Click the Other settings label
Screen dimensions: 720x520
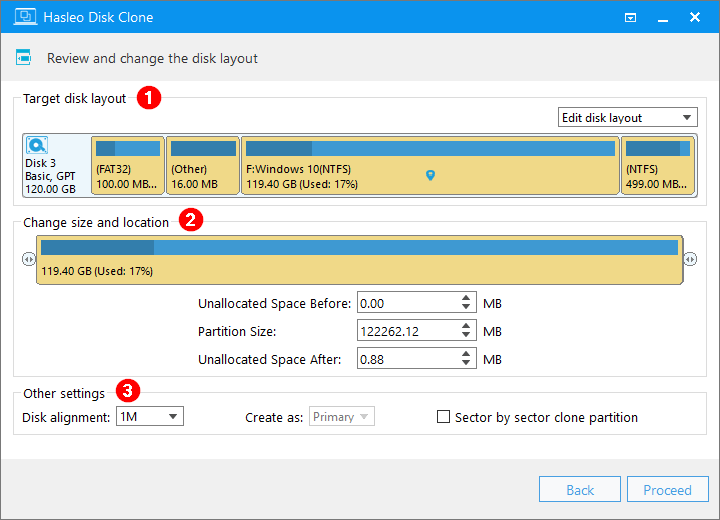point(64,394)
